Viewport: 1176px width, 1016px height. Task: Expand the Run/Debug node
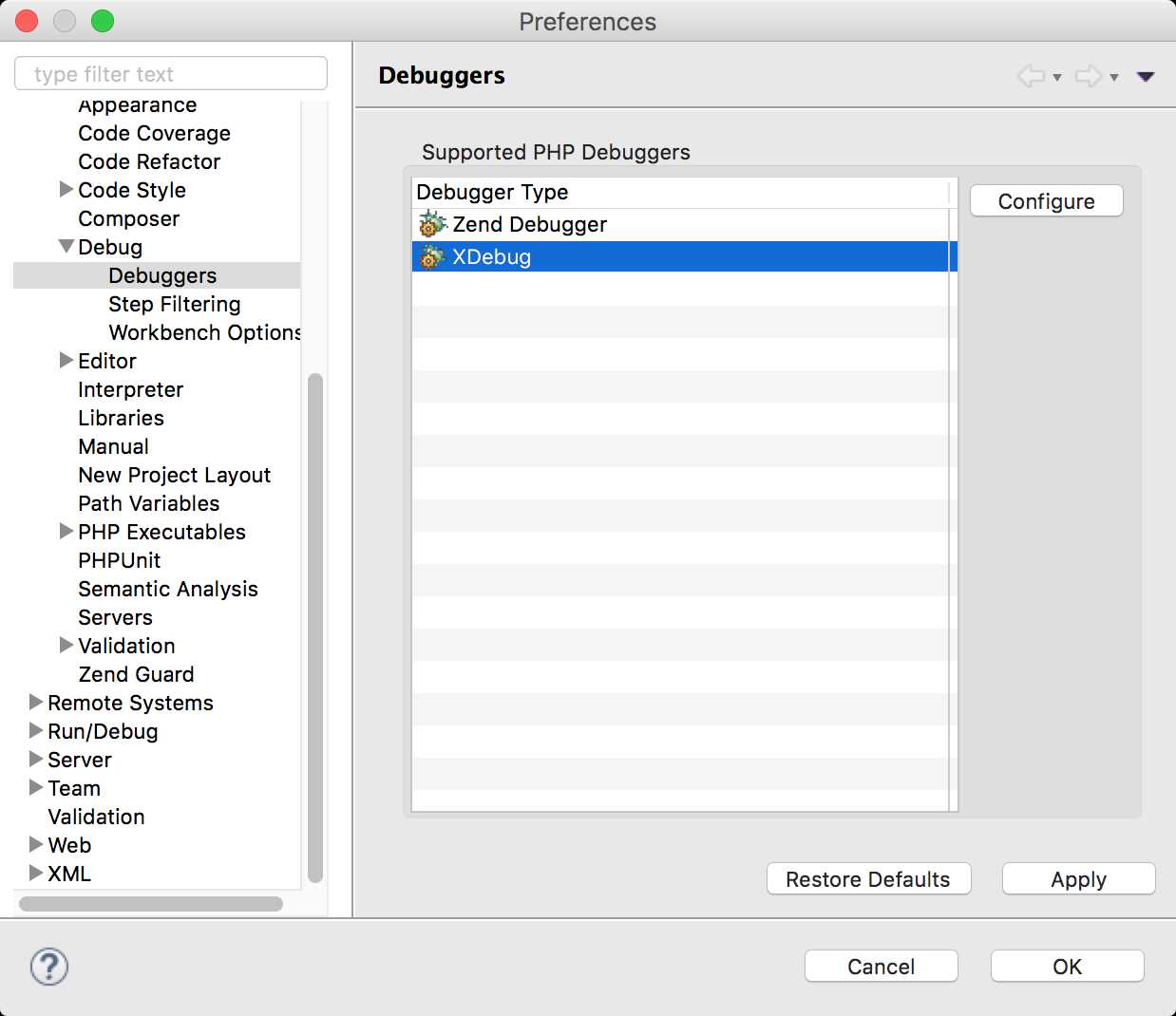click(x=36, y=730)
